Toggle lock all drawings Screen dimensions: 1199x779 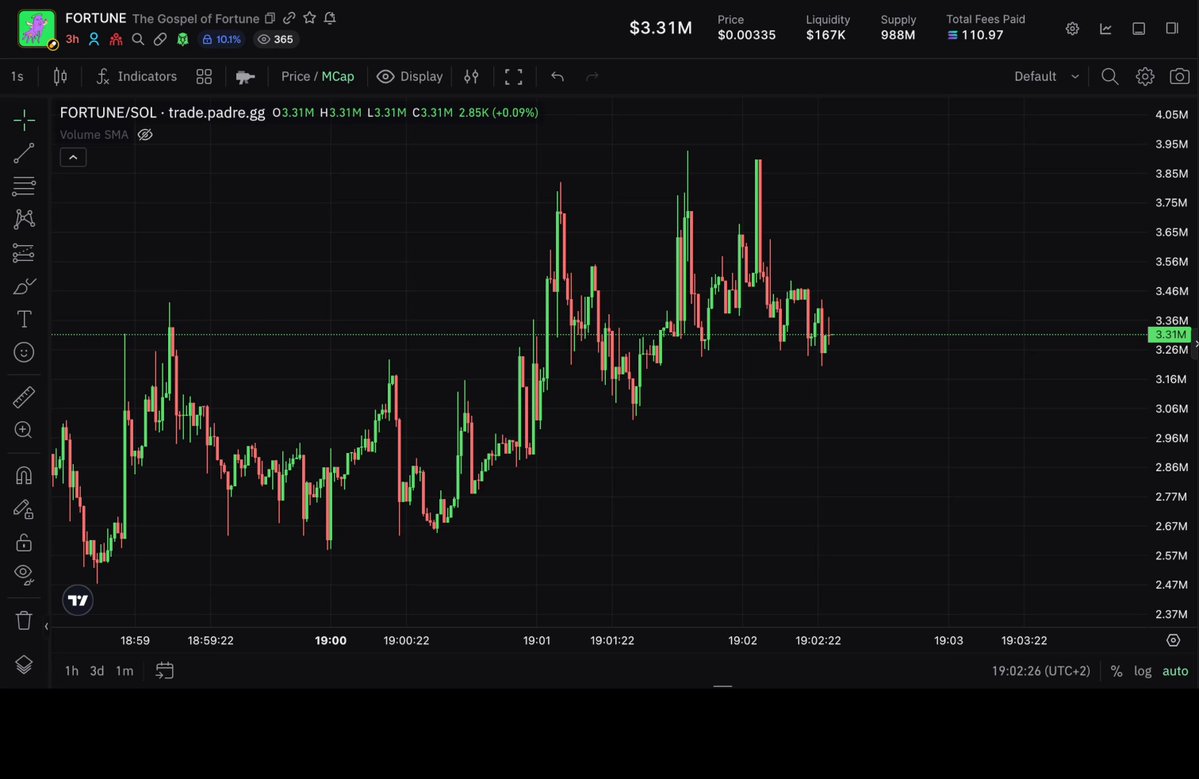tap(24, 542)
